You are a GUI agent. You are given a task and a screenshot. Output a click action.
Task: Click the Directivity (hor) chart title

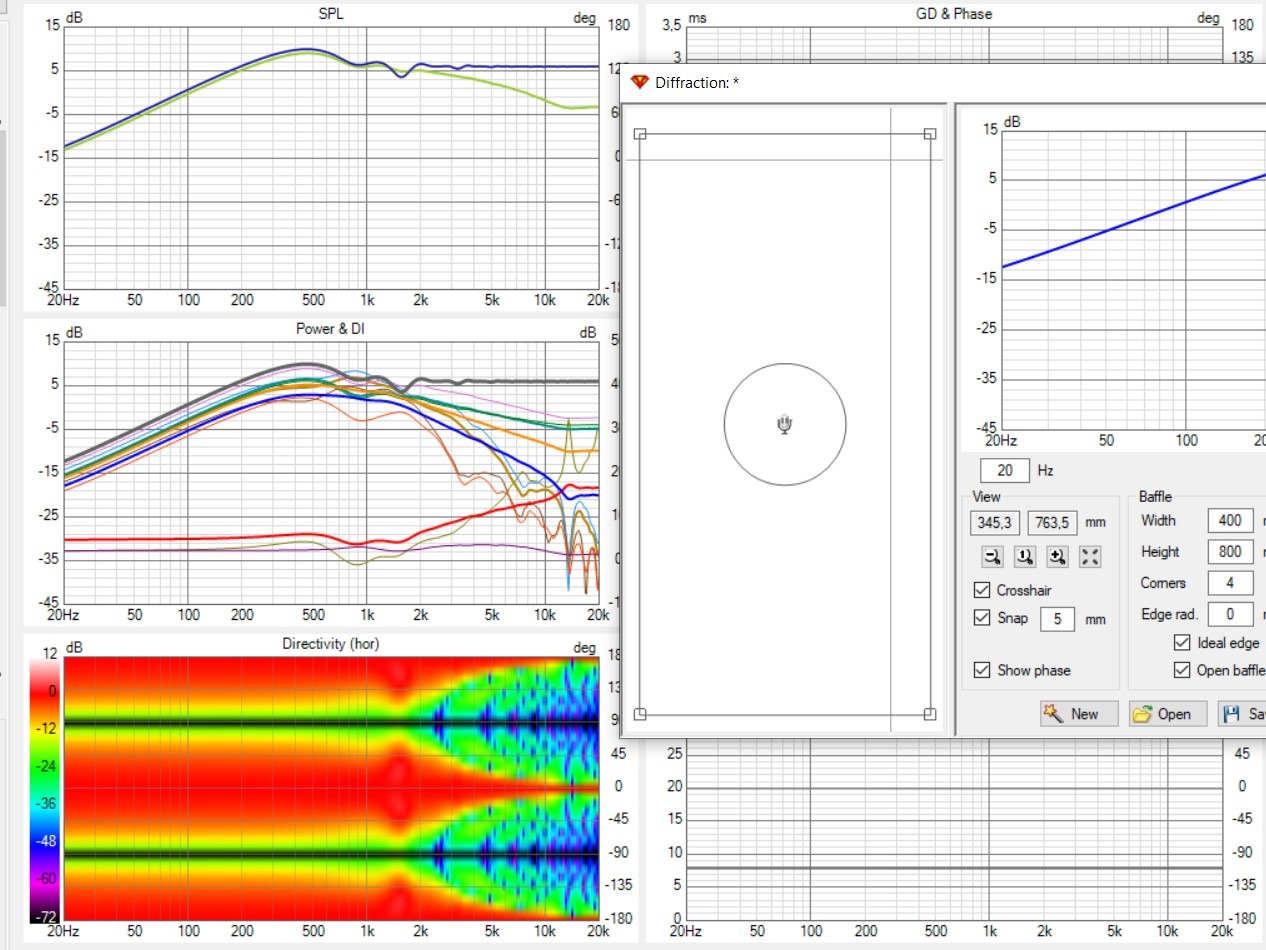tap(331, 645)
